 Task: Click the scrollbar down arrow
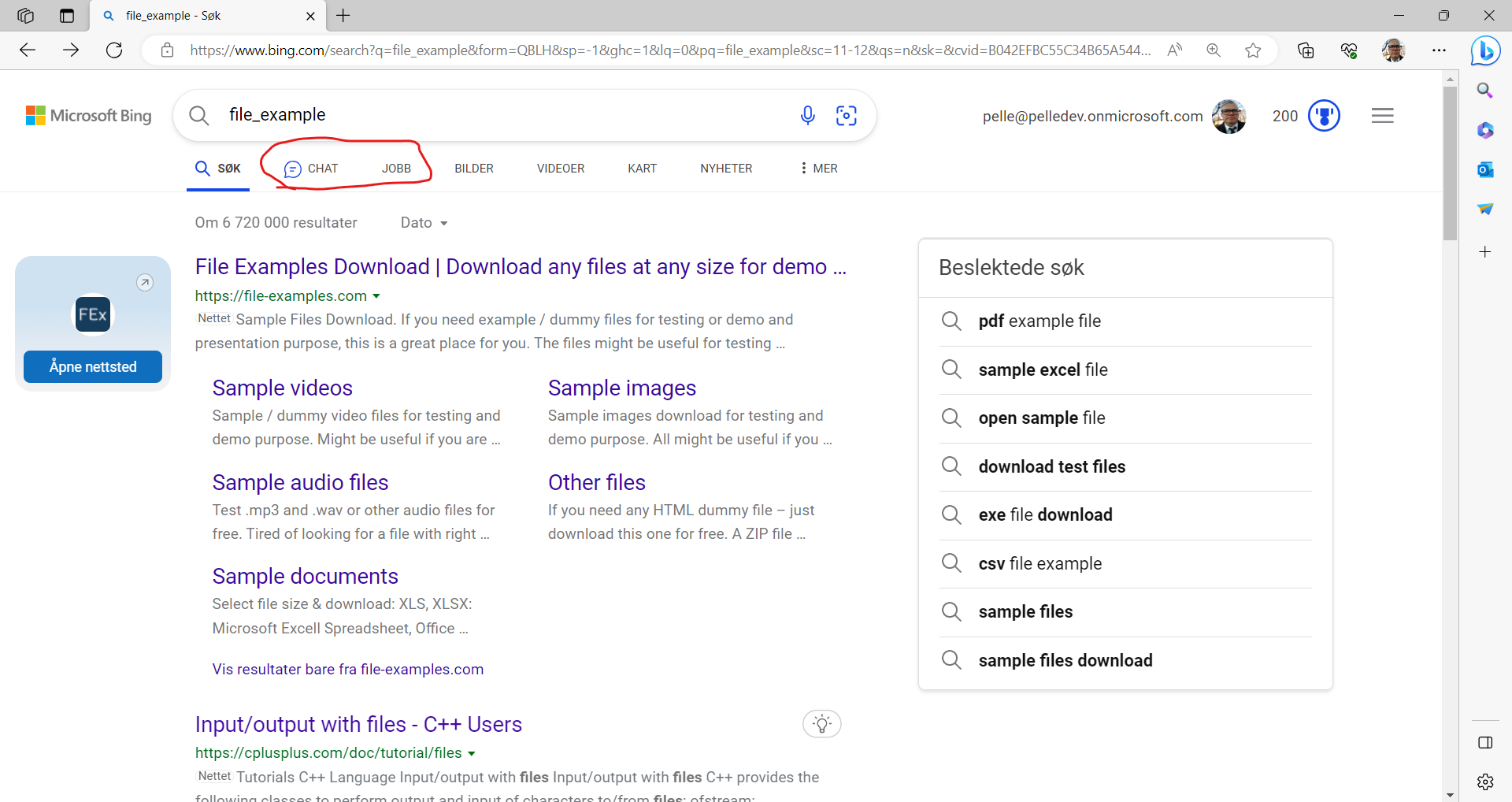coord(1450,795)
